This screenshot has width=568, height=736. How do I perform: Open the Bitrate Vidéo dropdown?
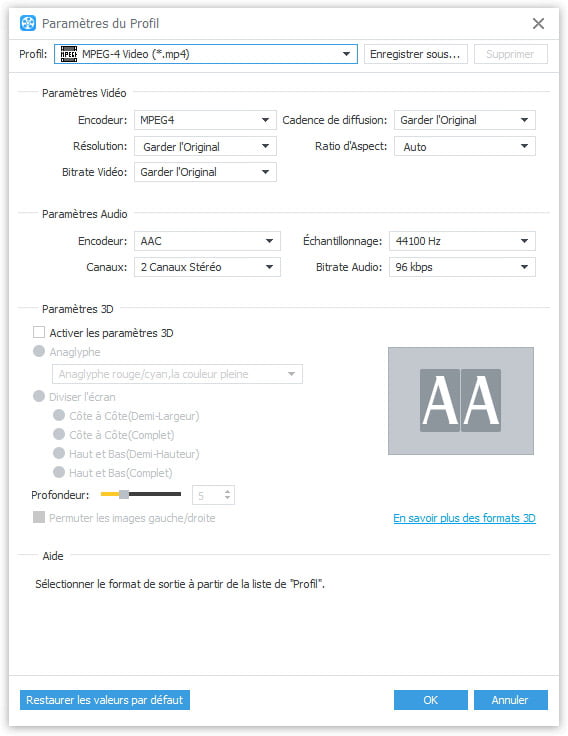pos(205,172)
